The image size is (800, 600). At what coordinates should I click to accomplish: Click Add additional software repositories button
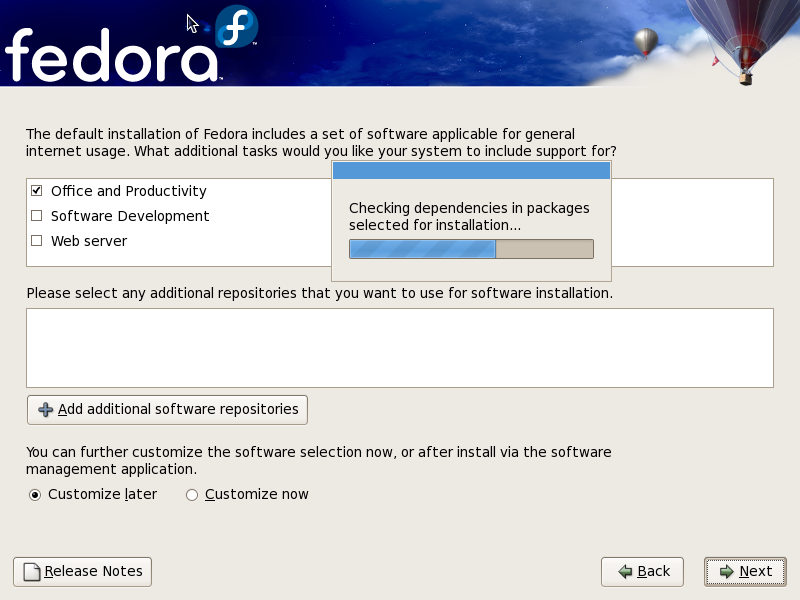click(x=167, y=410)
